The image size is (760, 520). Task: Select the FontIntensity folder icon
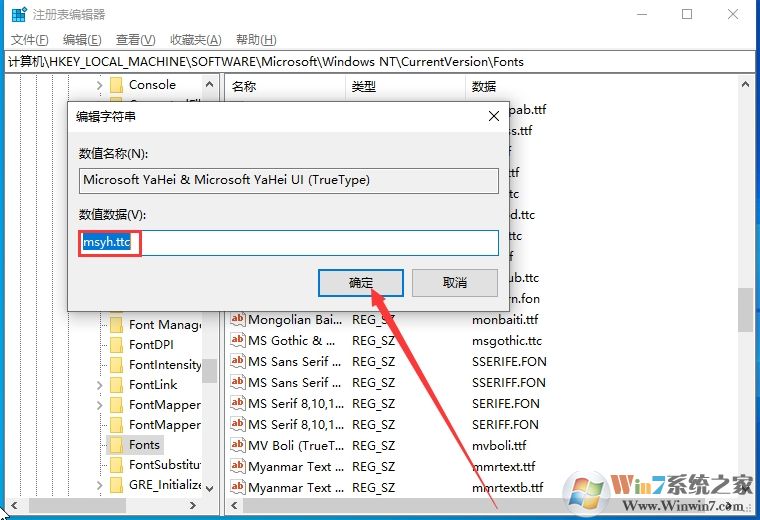116,364
